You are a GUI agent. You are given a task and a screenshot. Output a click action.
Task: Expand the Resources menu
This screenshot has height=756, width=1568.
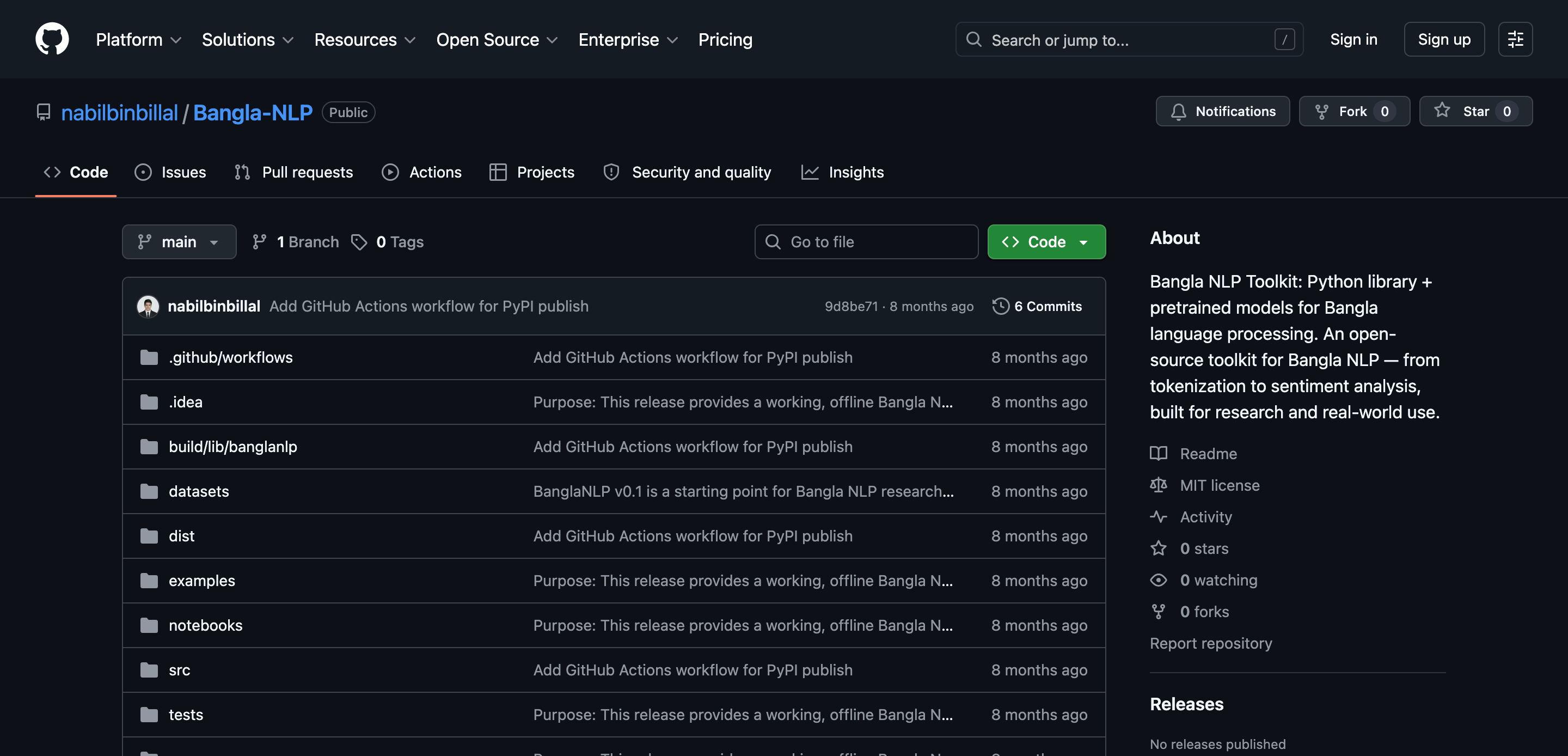click(365, 40)
